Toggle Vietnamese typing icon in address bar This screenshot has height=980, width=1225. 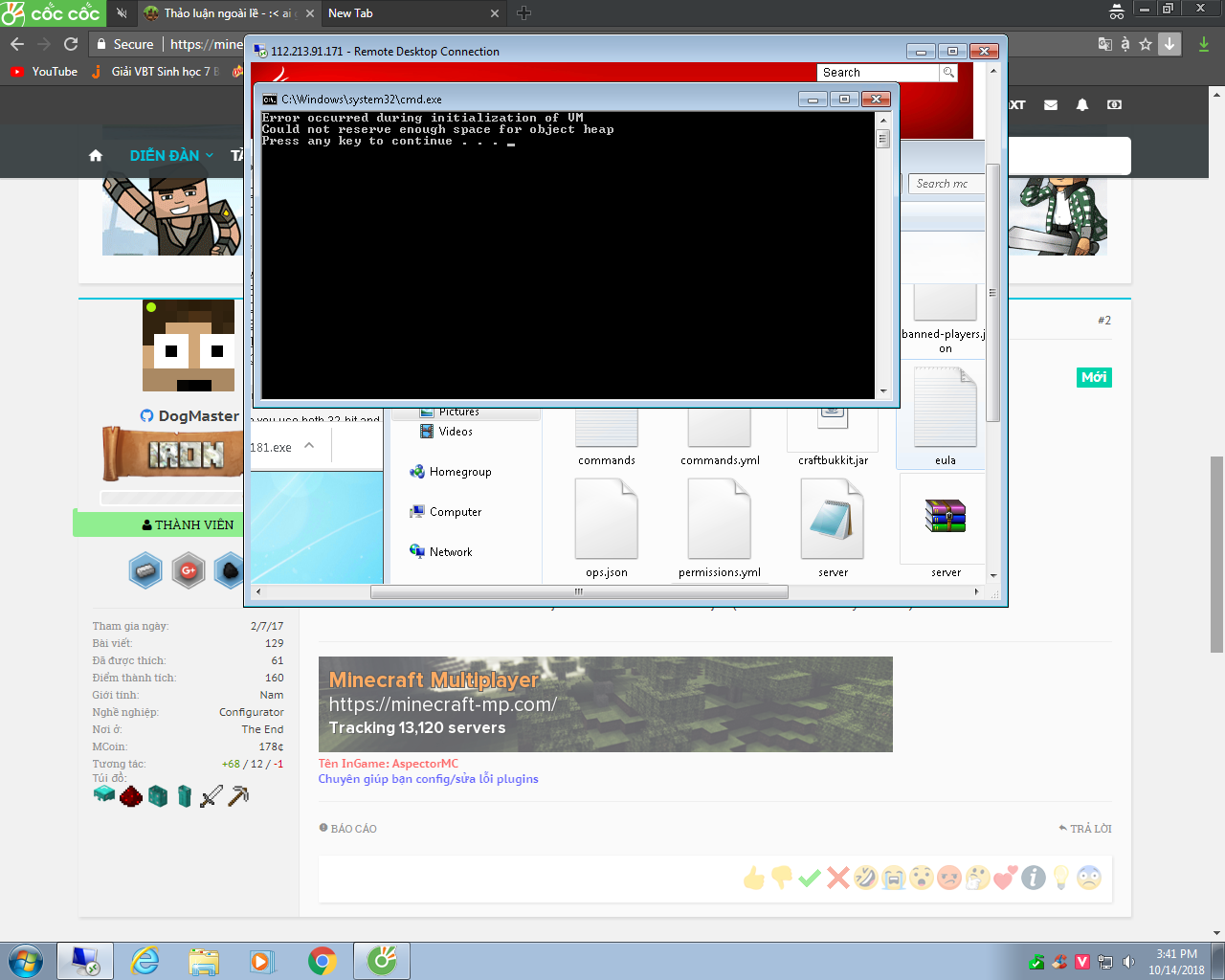pyautogui.click(x=1125, y=44)
